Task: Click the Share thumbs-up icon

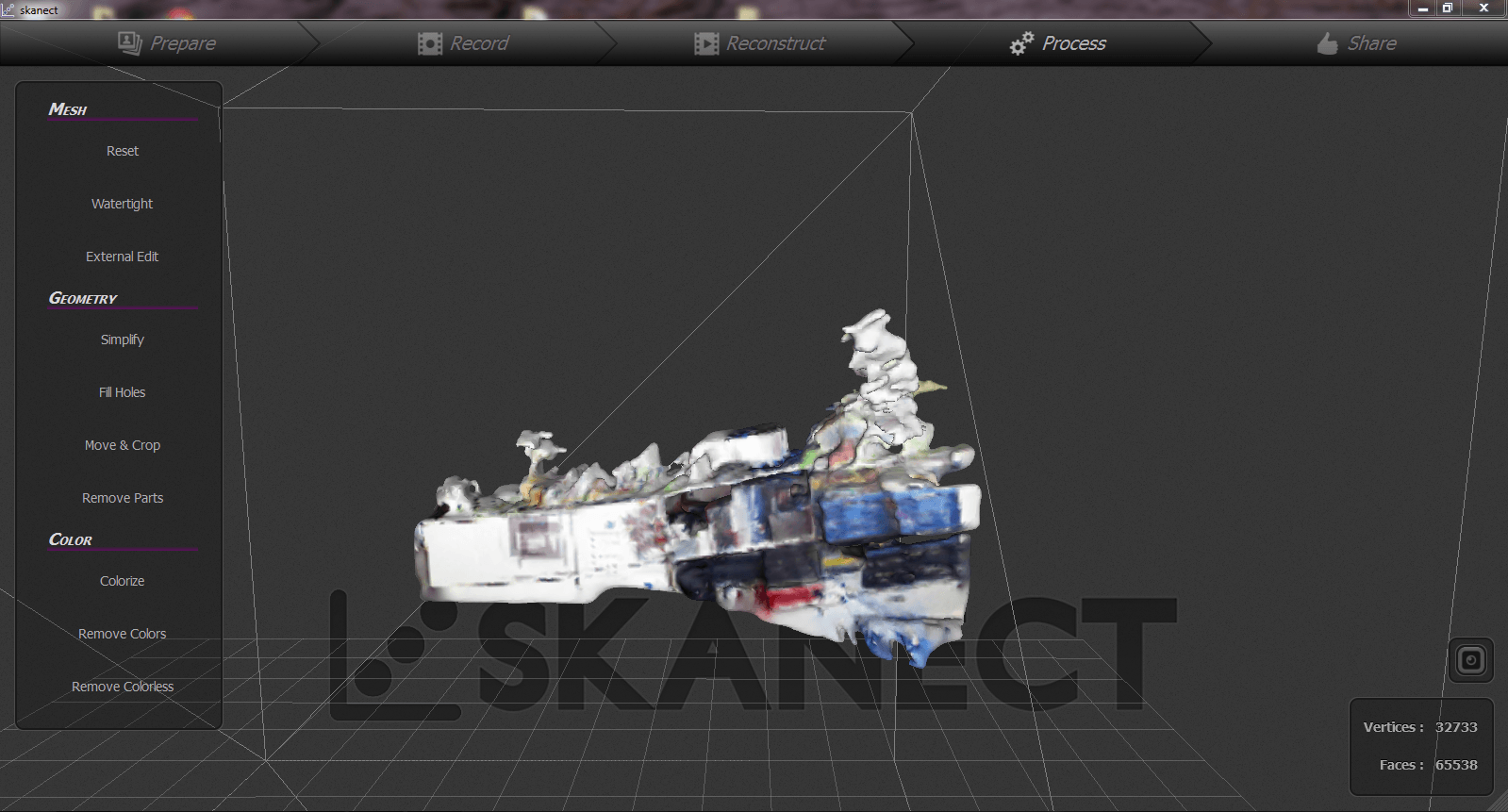Action: (1327, 43)
